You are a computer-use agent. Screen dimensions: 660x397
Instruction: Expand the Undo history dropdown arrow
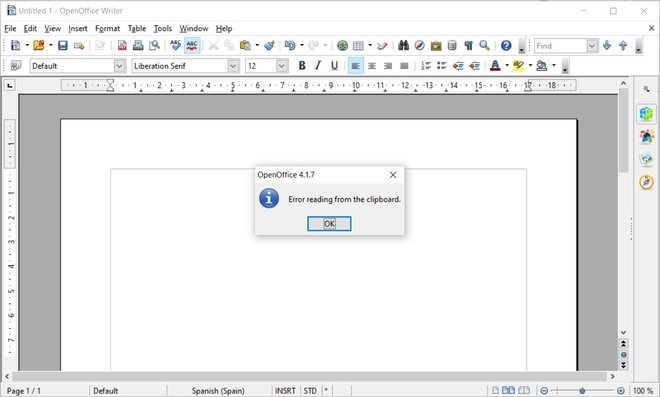[x=302, y=45]
